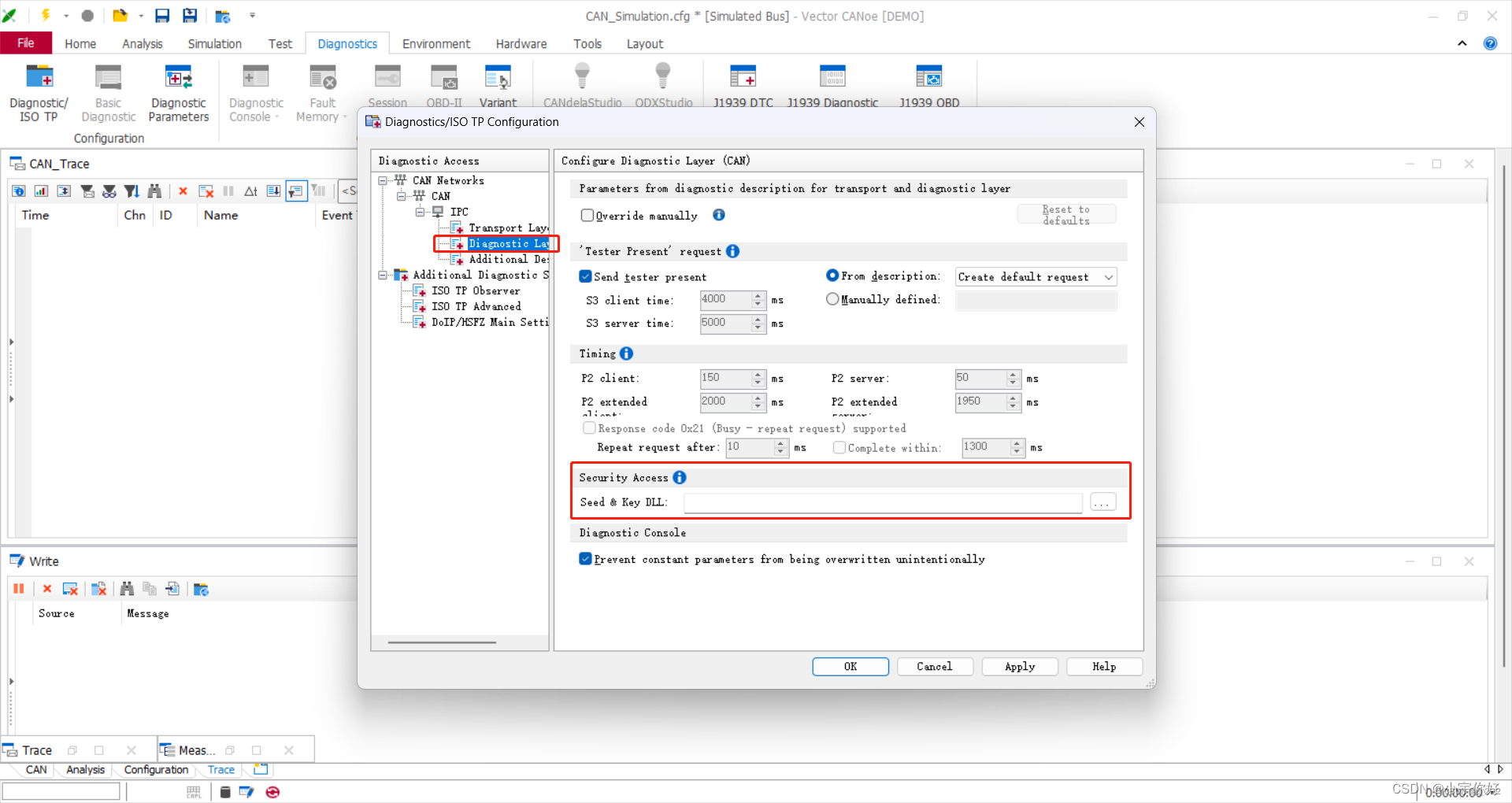Click the lightning start measurement icon

pyautogui.click(x=46, y=15)
